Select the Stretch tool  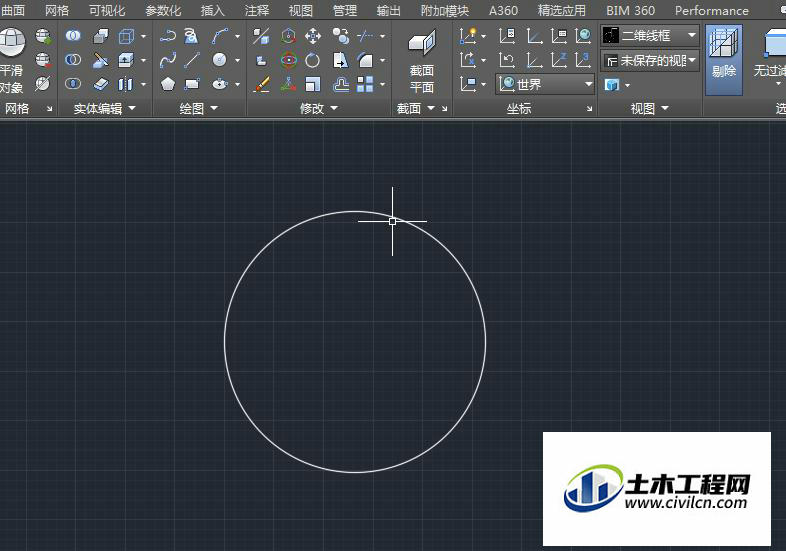tap(340, 60)
